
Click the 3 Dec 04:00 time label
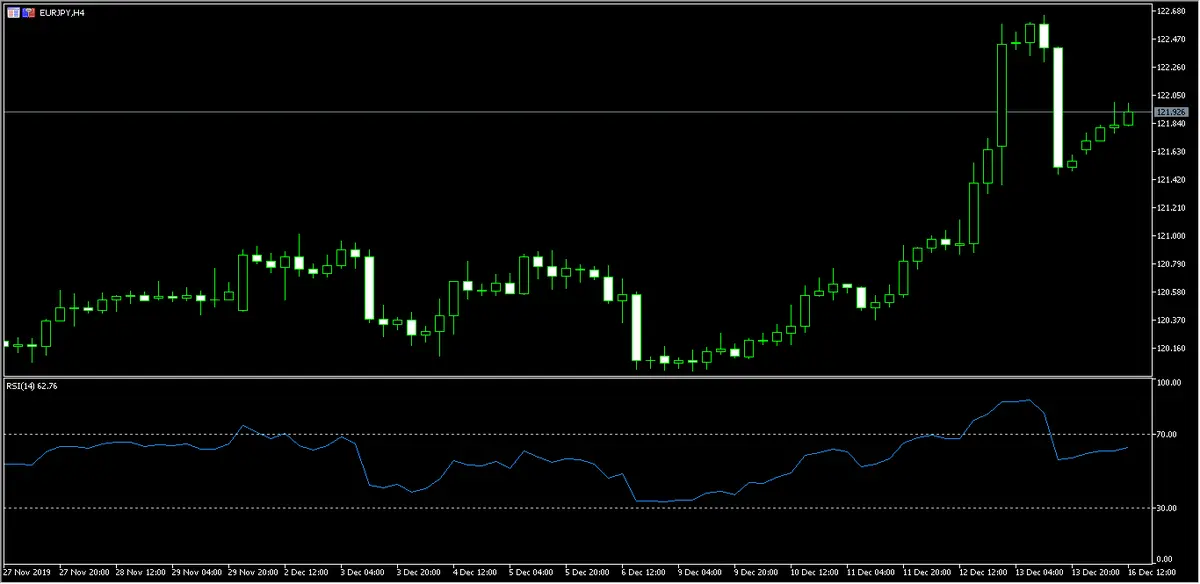coord(362,574)
